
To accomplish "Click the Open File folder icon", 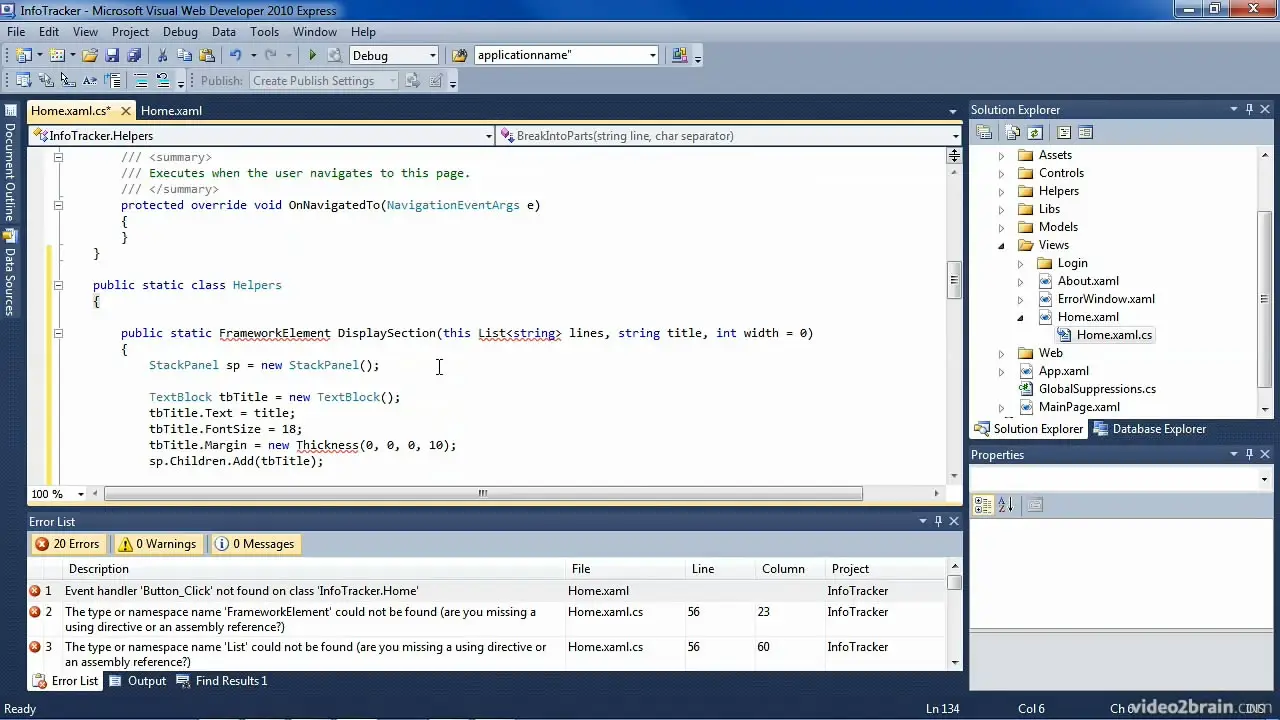I will click(x=90, y=55).
